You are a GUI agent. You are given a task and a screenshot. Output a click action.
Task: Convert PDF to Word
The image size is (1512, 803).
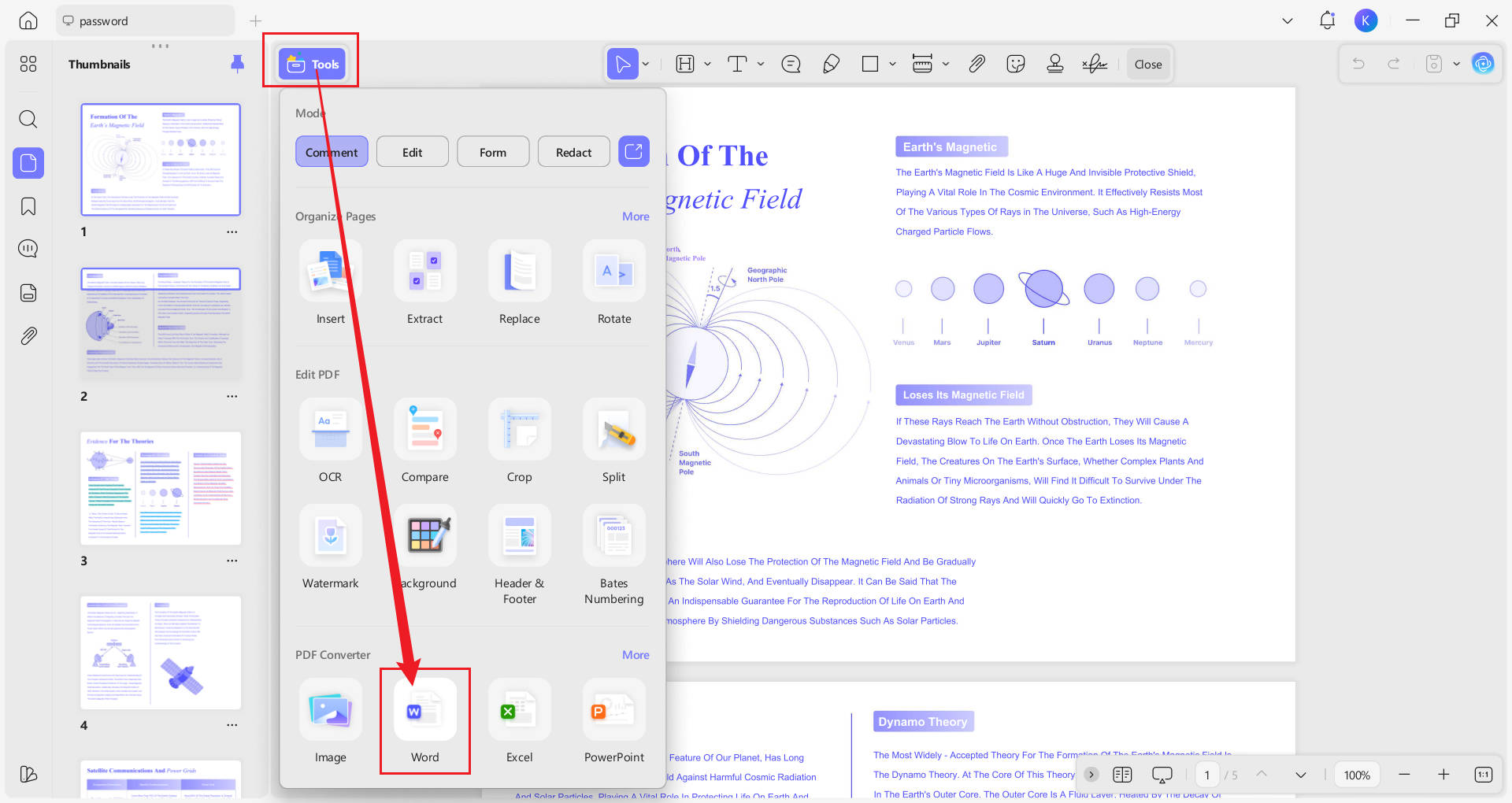coord(425,722)
